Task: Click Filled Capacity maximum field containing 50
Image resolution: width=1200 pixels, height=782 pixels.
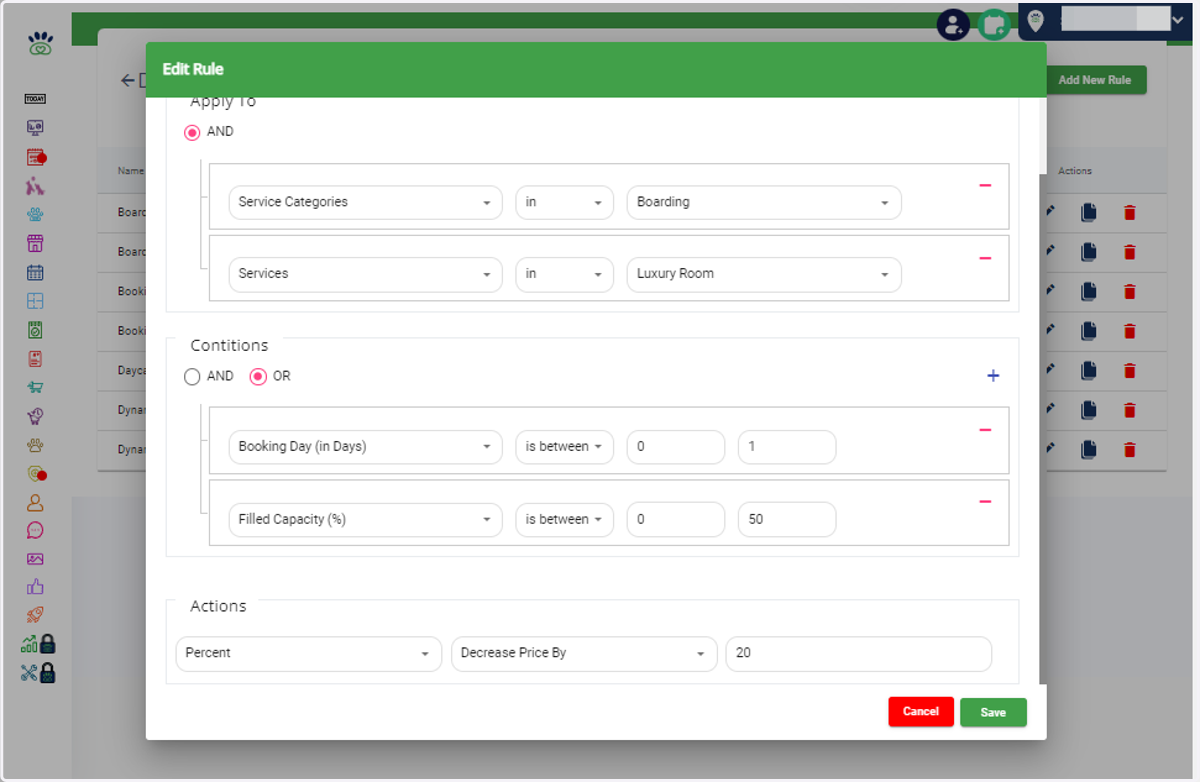Action: (787, 520)
